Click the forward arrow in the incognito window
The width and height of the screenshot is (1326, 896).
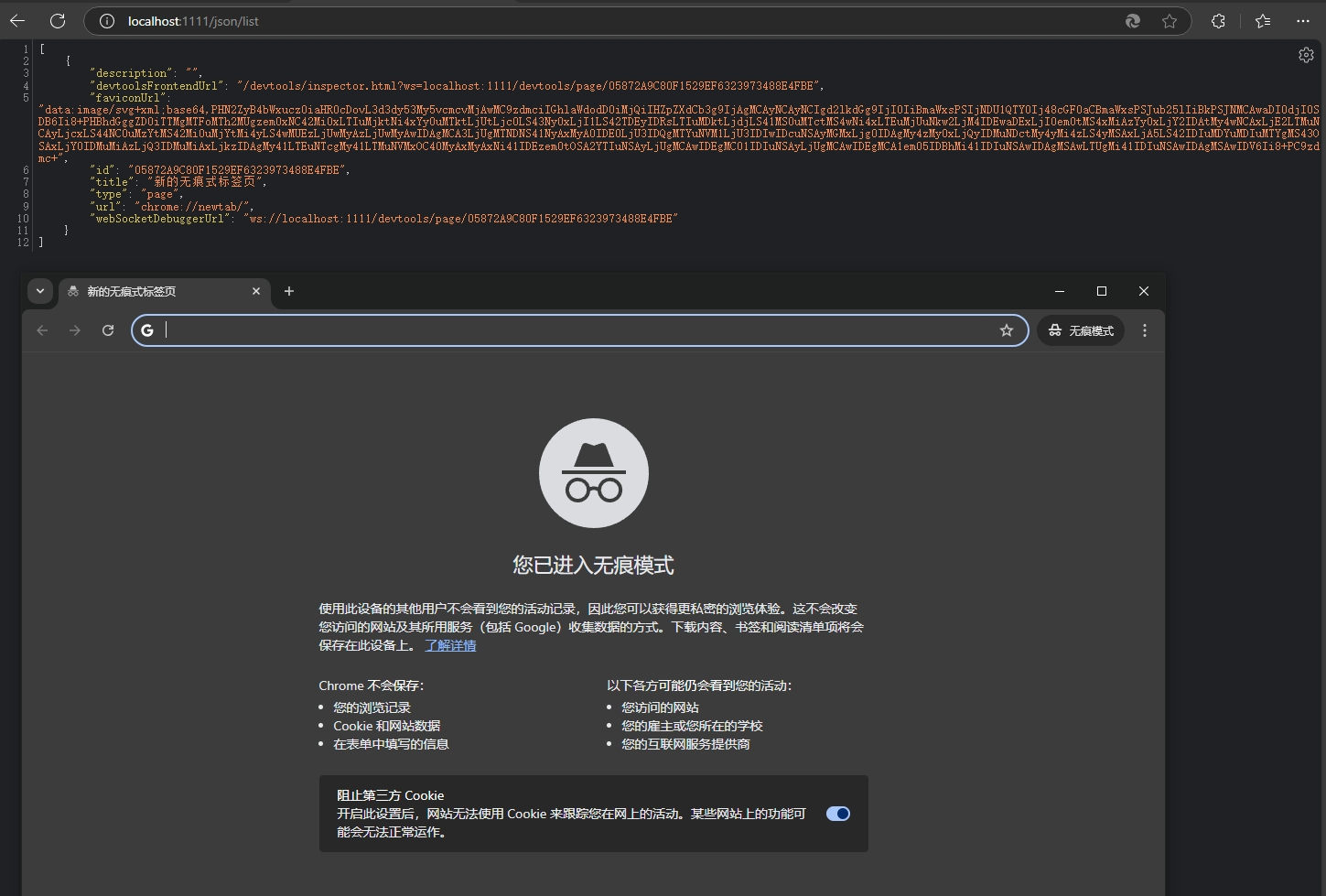(75, 330)
